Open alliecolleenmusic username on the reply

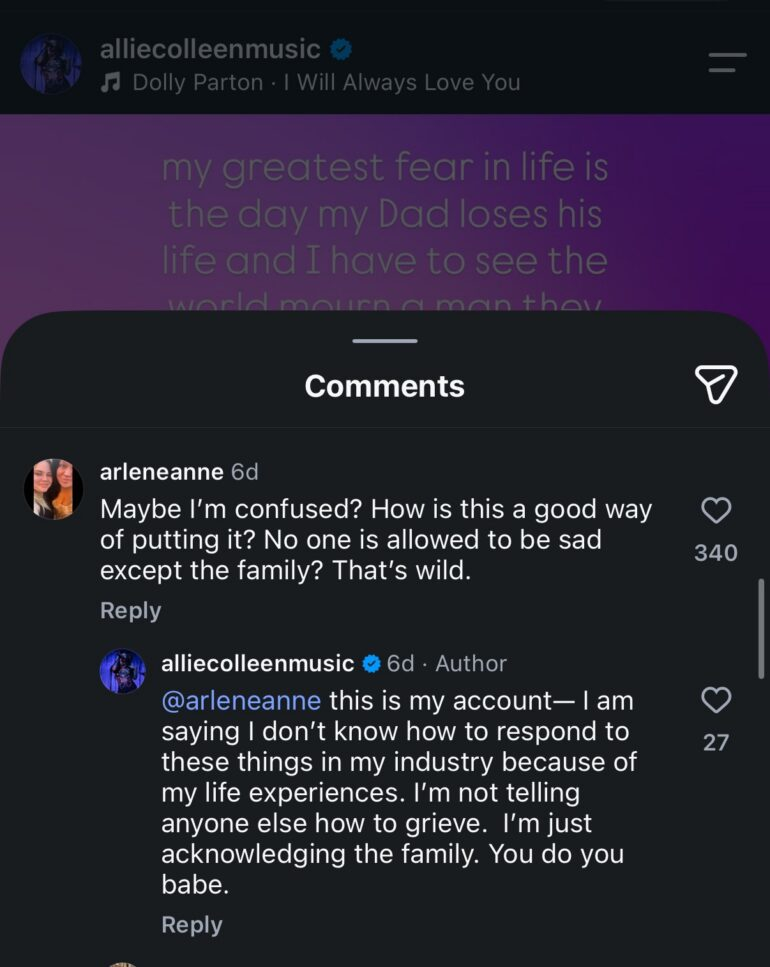tap(258, 664)
